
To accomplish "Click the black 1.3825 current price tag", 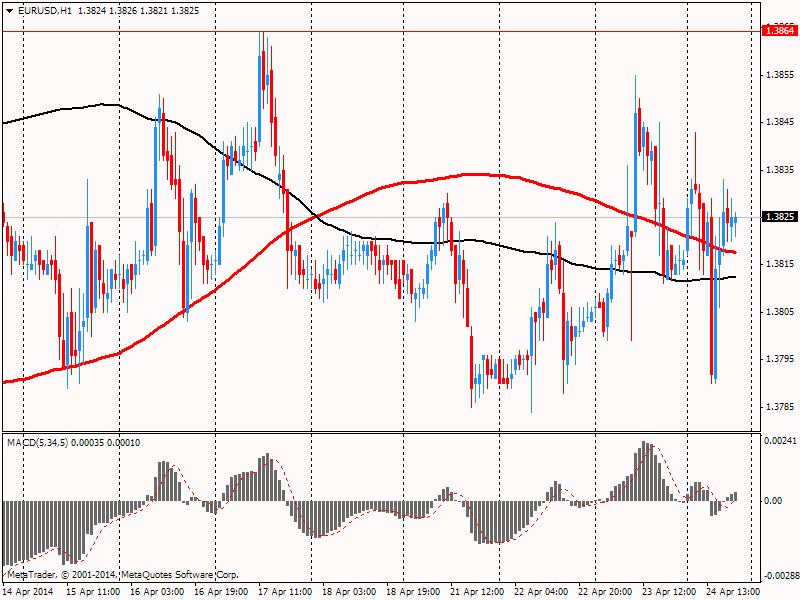I will [779, 217].
